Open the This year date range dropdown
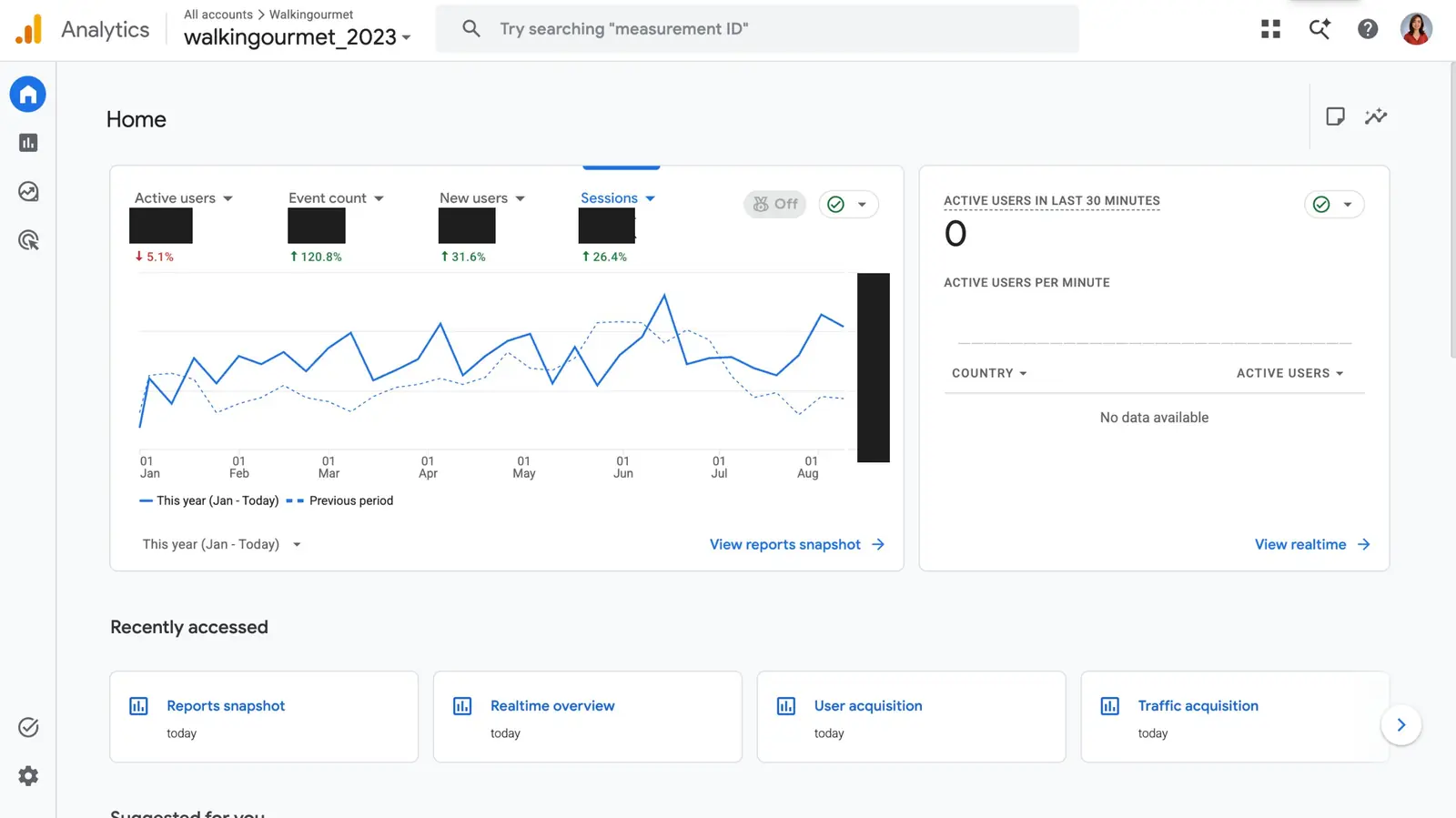1456x818 pixels. click(x=221, y=544)
